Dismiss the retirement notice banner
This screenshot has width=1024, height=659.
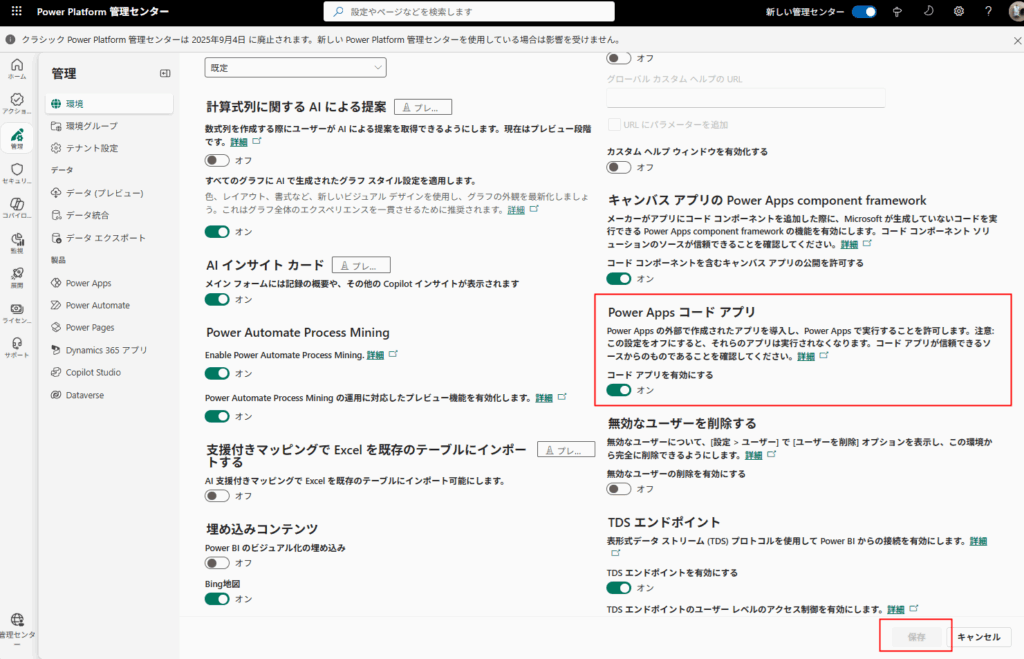[1017, 40]
